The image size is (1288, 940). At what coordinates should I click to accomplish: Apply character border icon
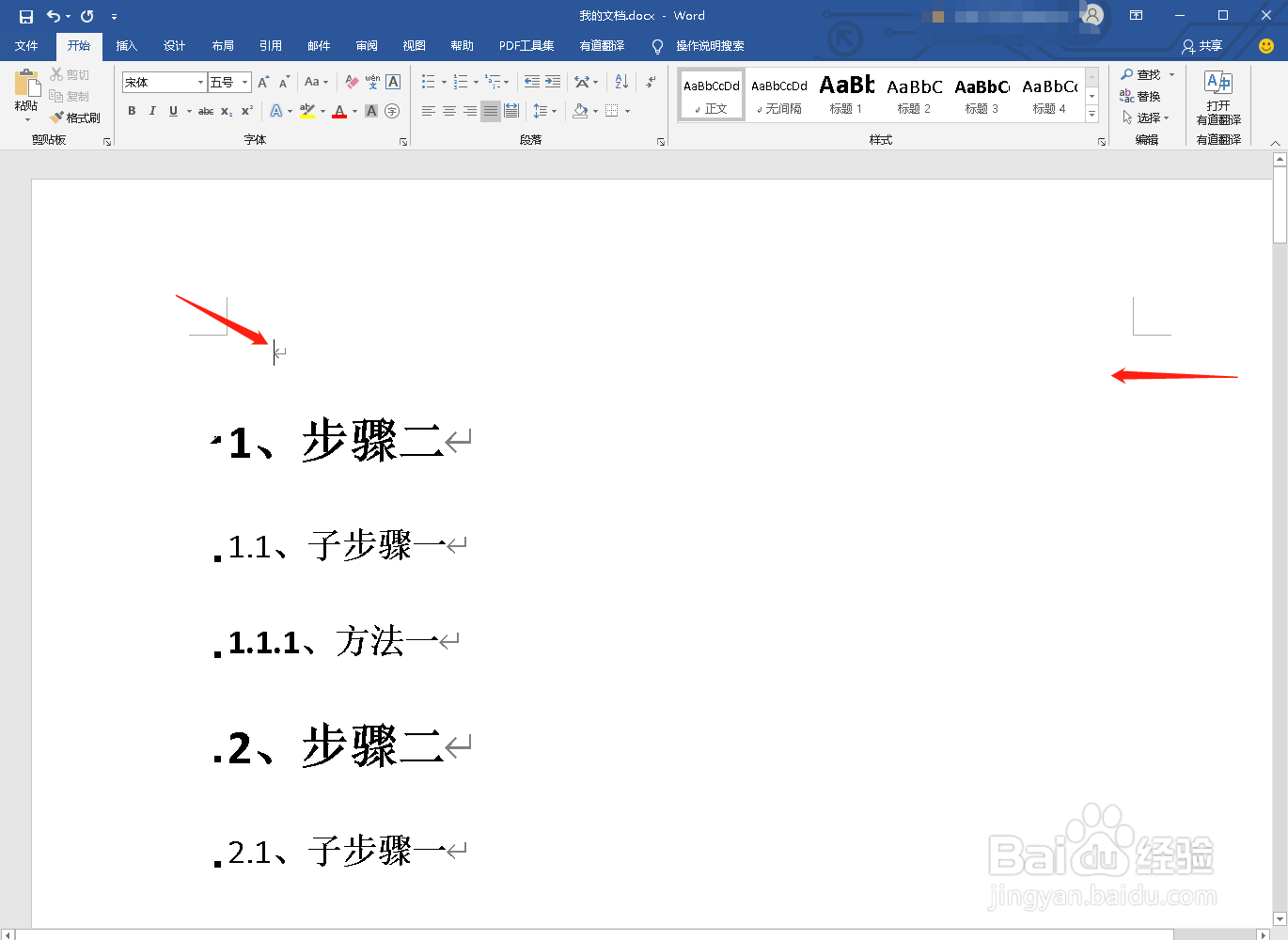(393, 82)
